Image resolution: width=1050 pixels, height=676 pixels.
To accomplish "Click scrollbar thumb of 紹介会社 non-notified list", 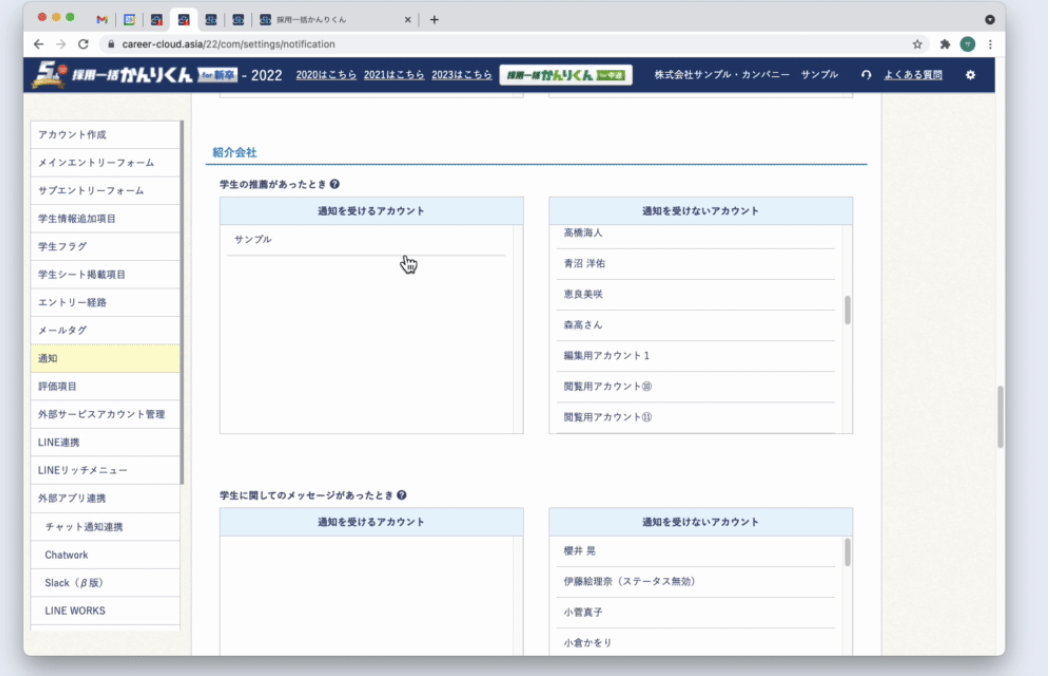I will (x=847, y=310).
